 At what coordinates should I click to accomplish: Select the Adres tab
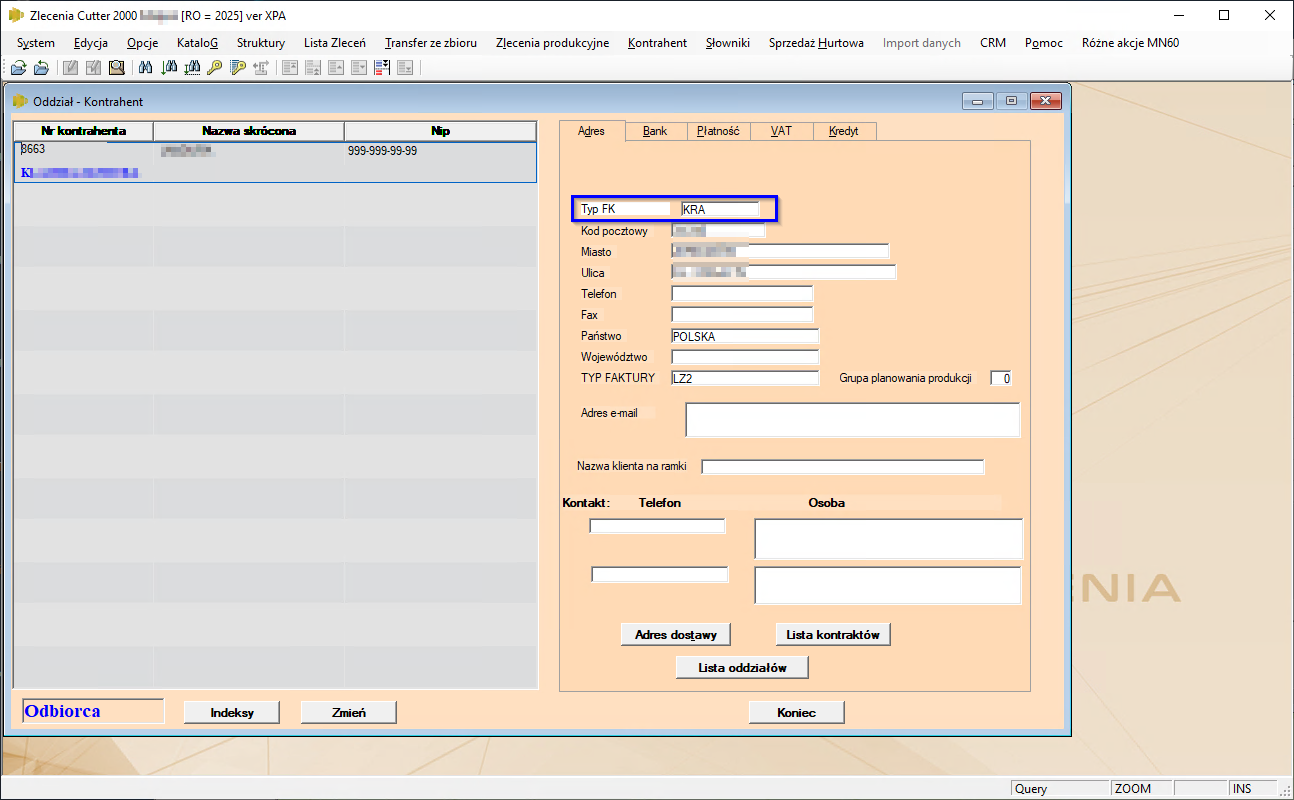592,131
